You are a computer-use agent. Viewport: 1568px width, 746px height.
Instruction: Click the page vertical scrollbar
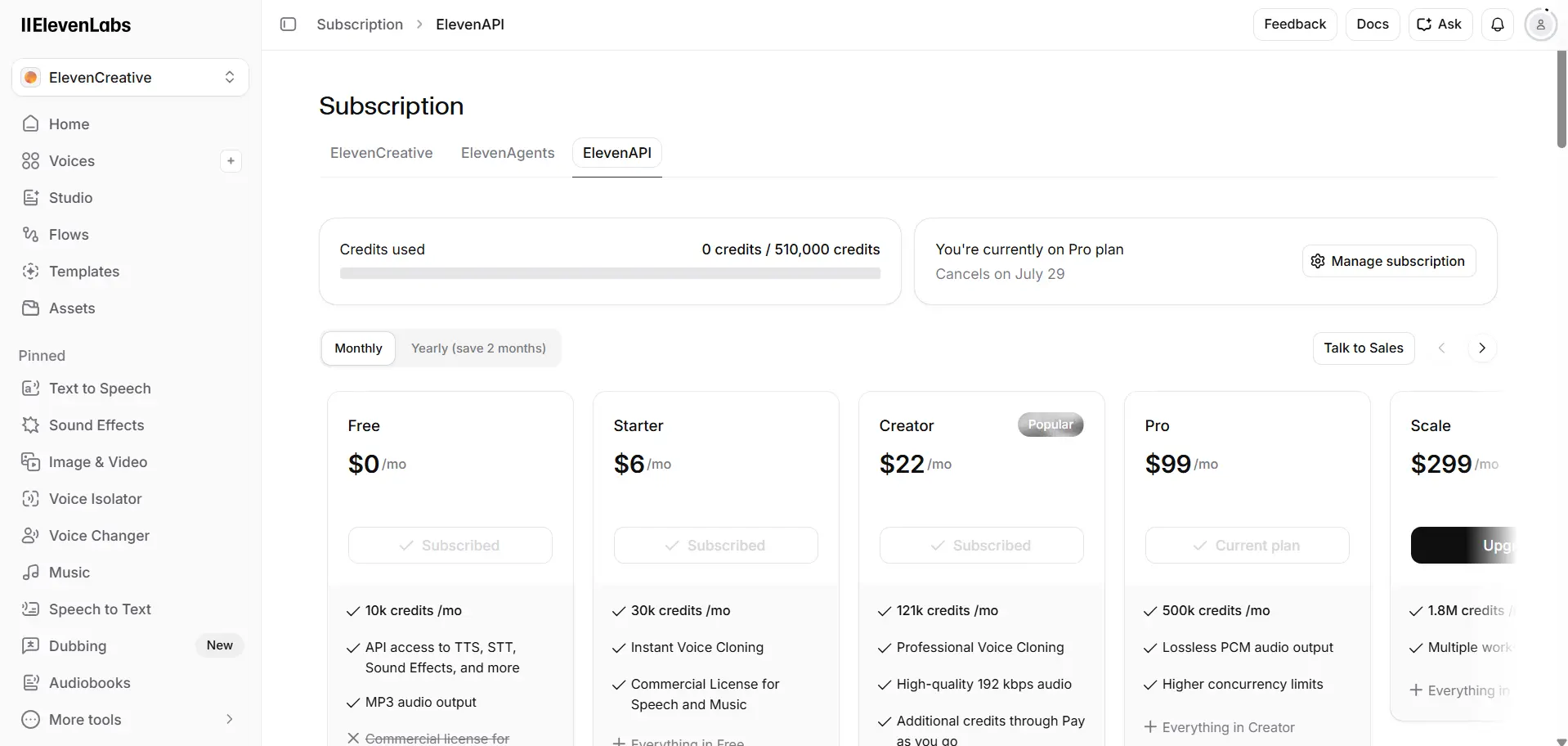(x=1561, y=100)
